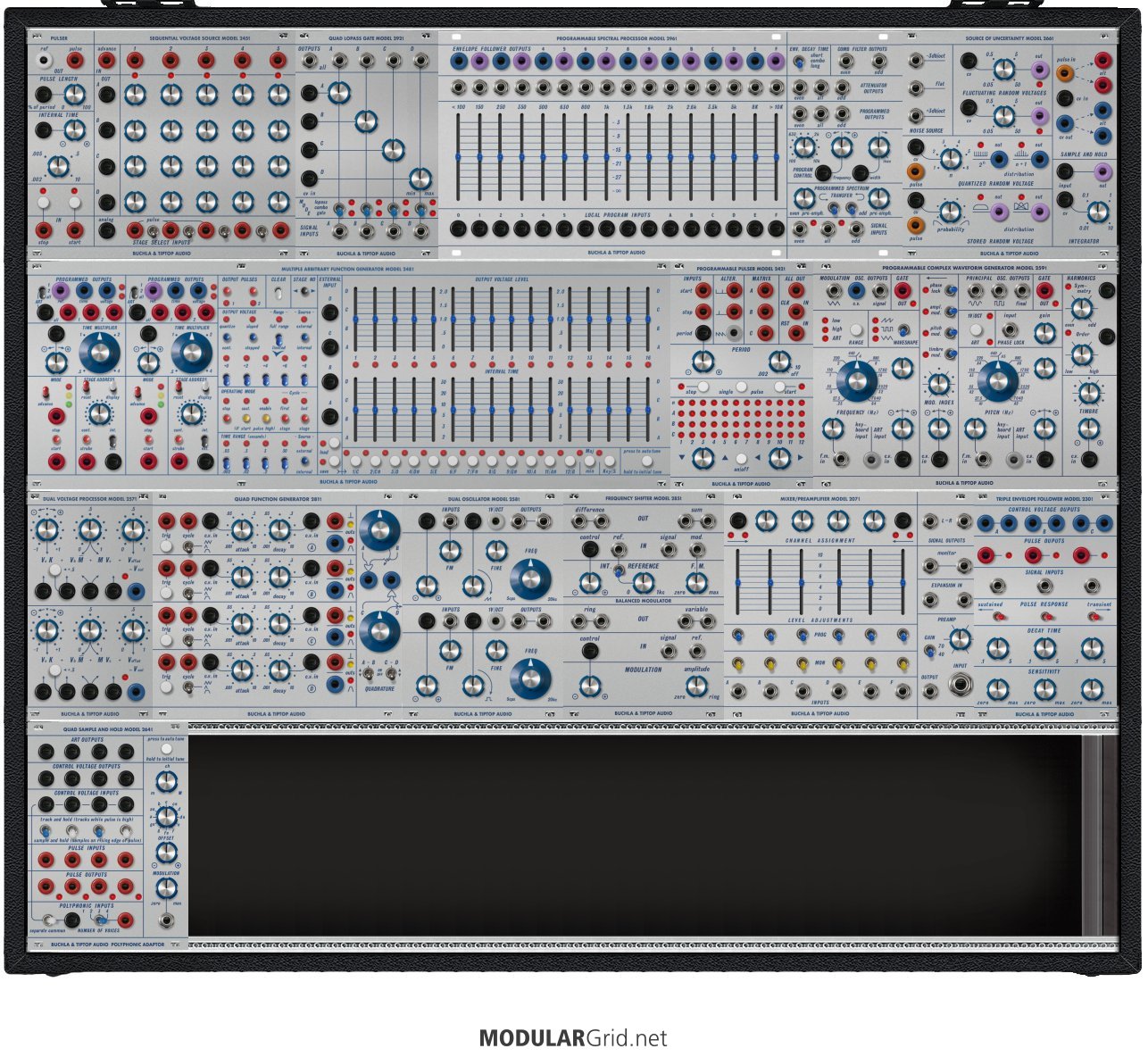
Task: Click the analog input jack on Sequential Voltage Source
Action: pyautogui.click(x=106, y=230)
